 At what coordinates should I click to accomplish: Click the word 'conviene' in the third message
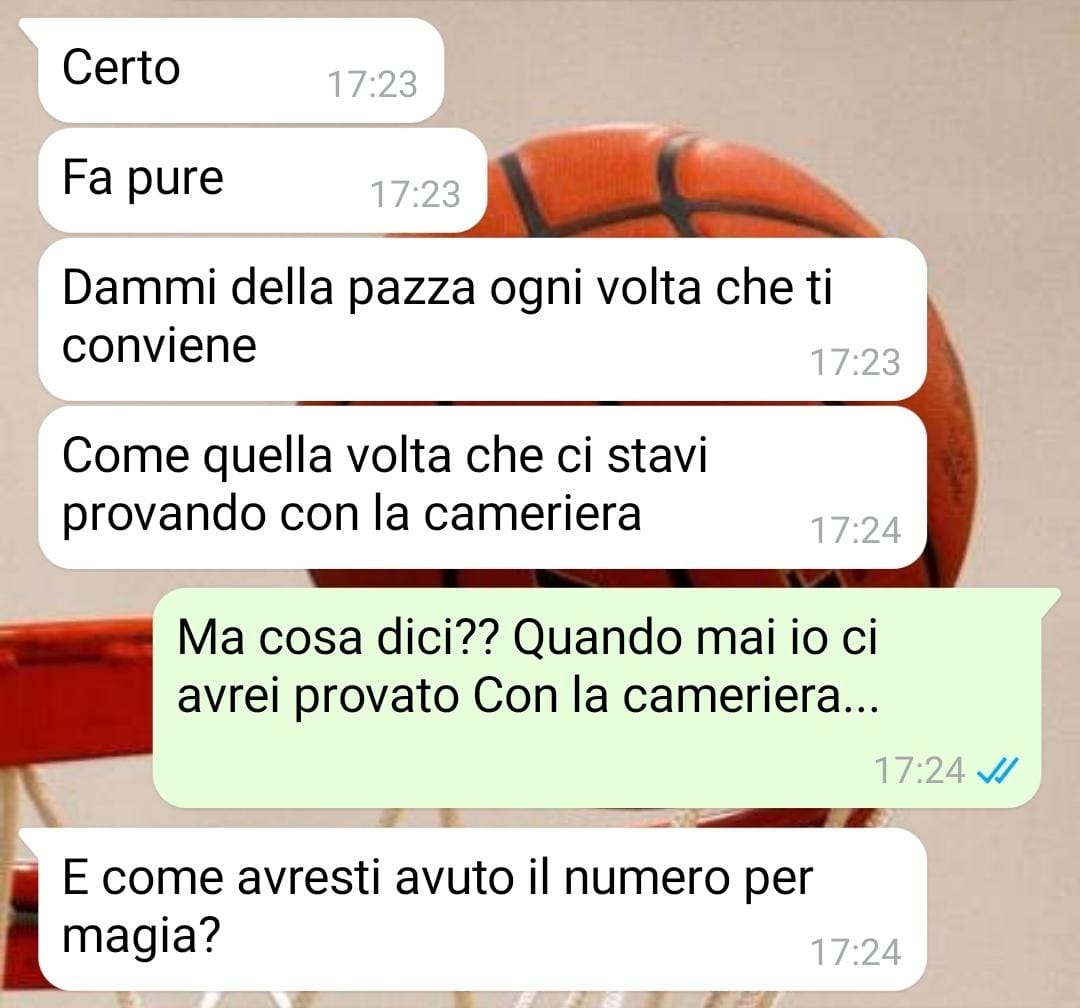[x=159, y=346]
